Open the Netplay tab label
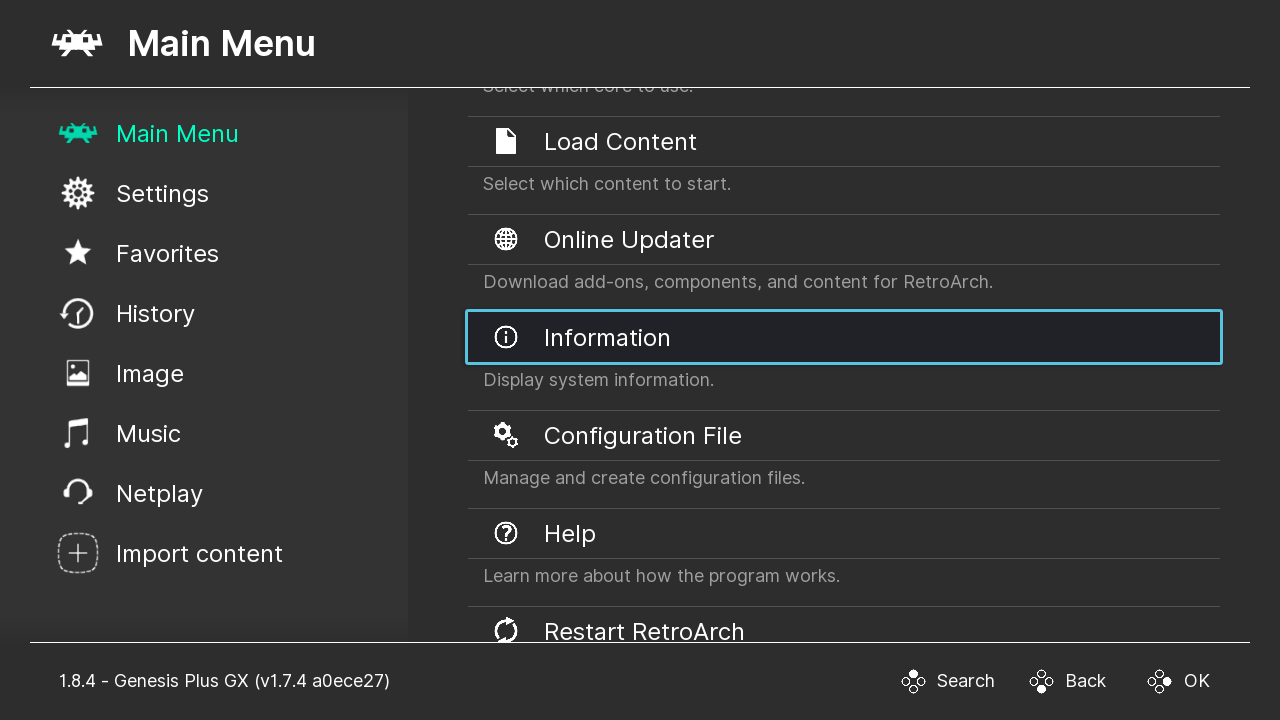This screenshot has width=1280, height=720. 159,493
